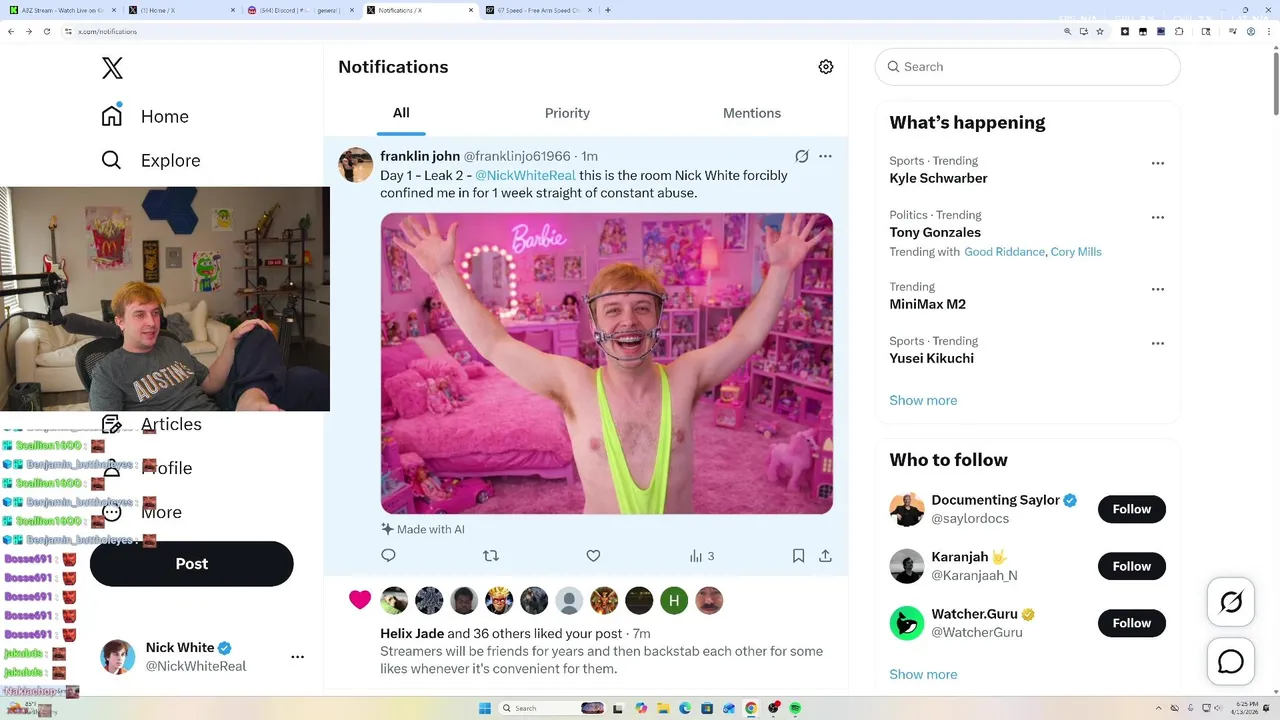Click the Made with AI label

423,529
